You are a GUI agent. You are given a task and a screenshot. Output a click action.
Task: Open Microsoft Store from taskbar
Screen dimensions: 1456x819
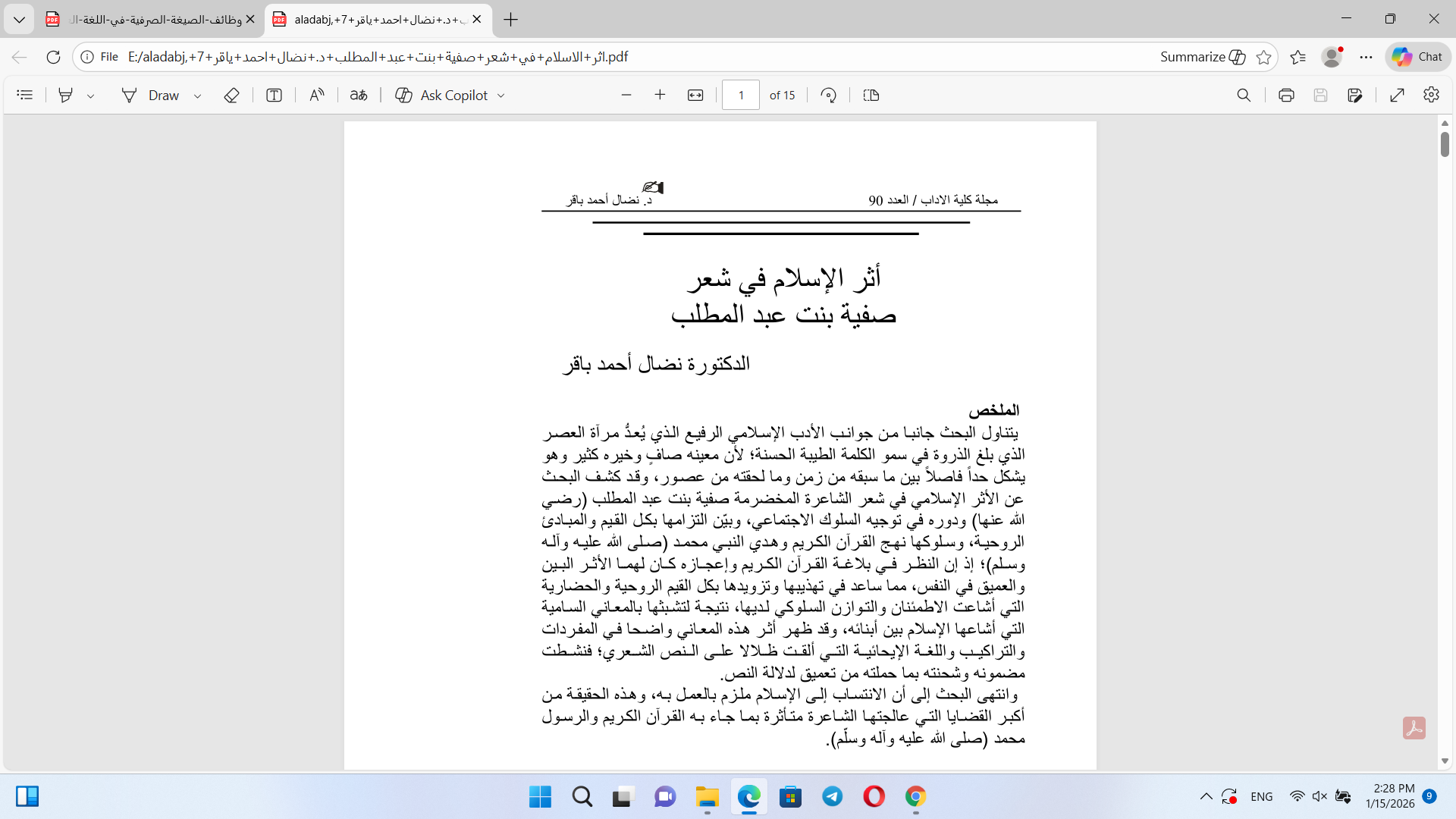[790, 797]
